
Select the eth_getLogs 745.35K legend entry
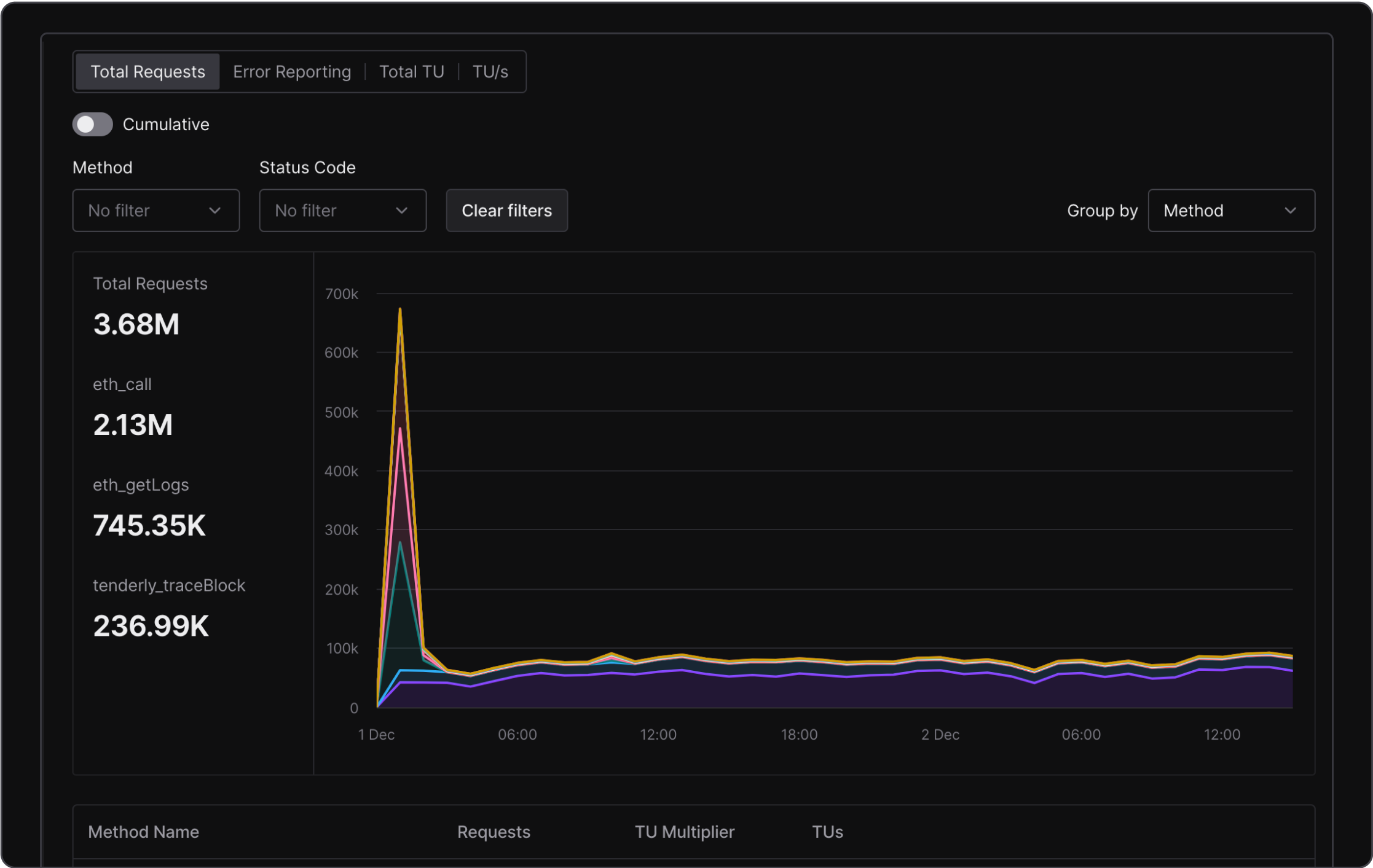pos(149,525)
